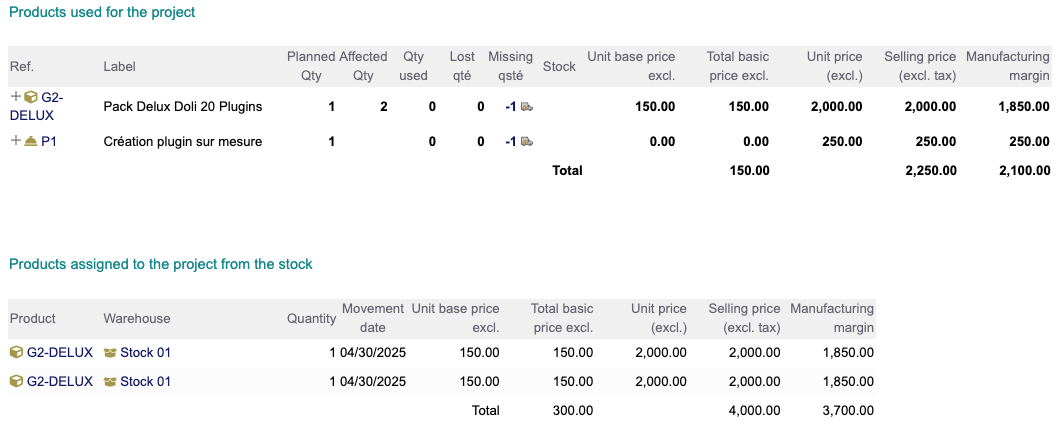Image resolution: width=1061 pixels, height=433 pixels.
Task: Click warehouse icon in first Stock 01 row
Action: coord(110,352)
